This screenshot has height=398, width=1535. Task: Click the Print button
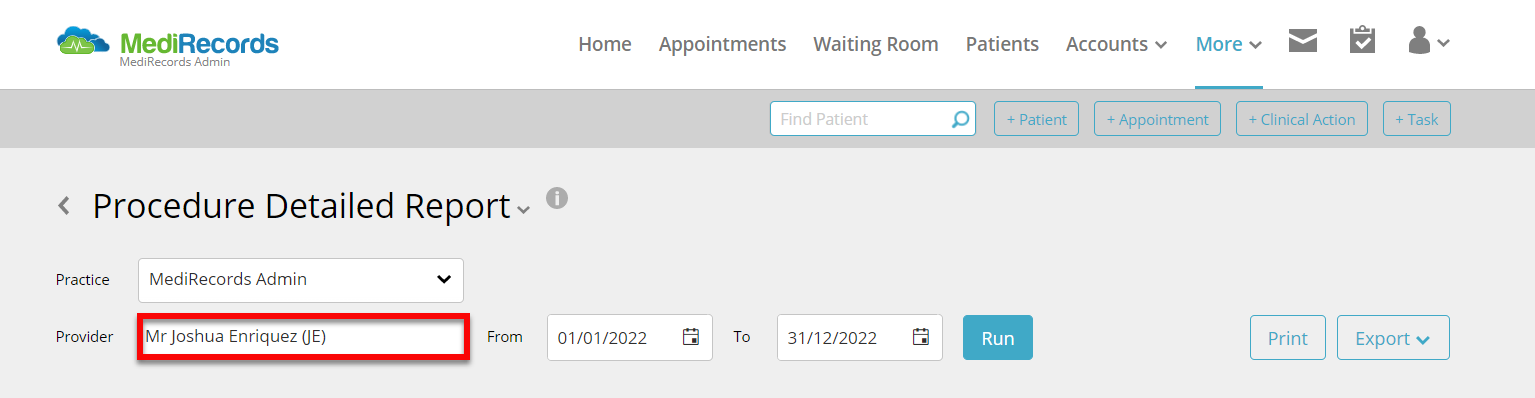(x=1288, y=338)
